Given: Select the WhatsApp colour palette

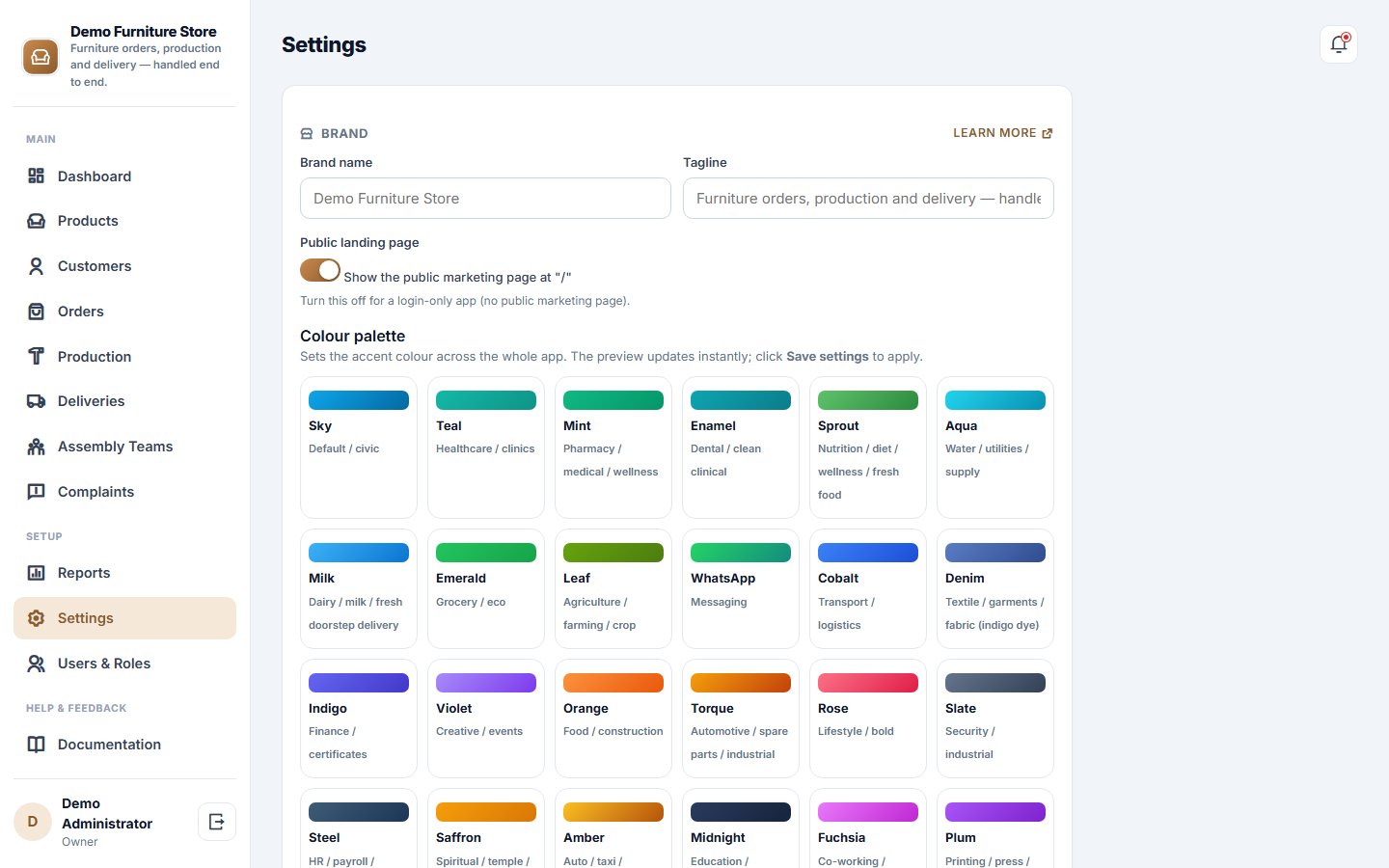Looking at the screenshot, I should pos(741,588).
